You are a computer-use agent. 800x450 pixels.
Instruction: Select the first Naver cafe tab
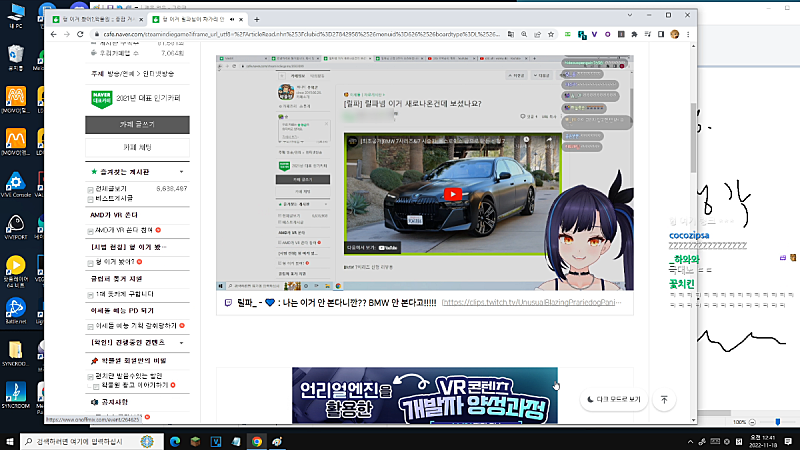click(104, 19)
